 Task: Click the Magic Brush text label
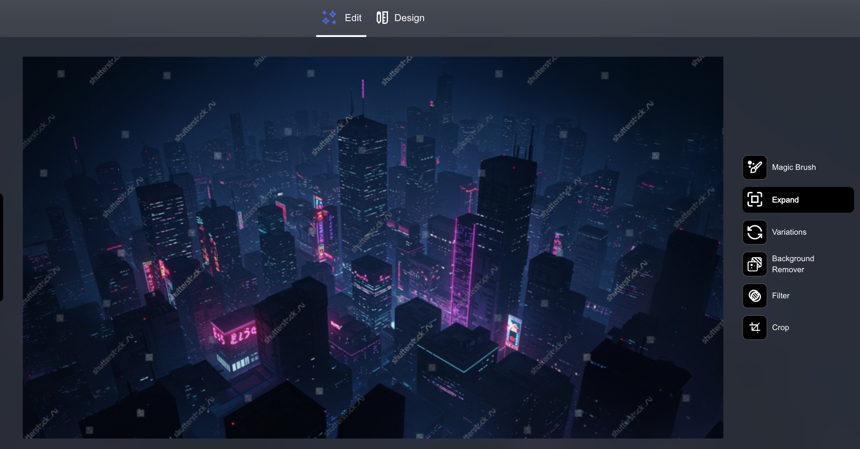click(793, 167)
